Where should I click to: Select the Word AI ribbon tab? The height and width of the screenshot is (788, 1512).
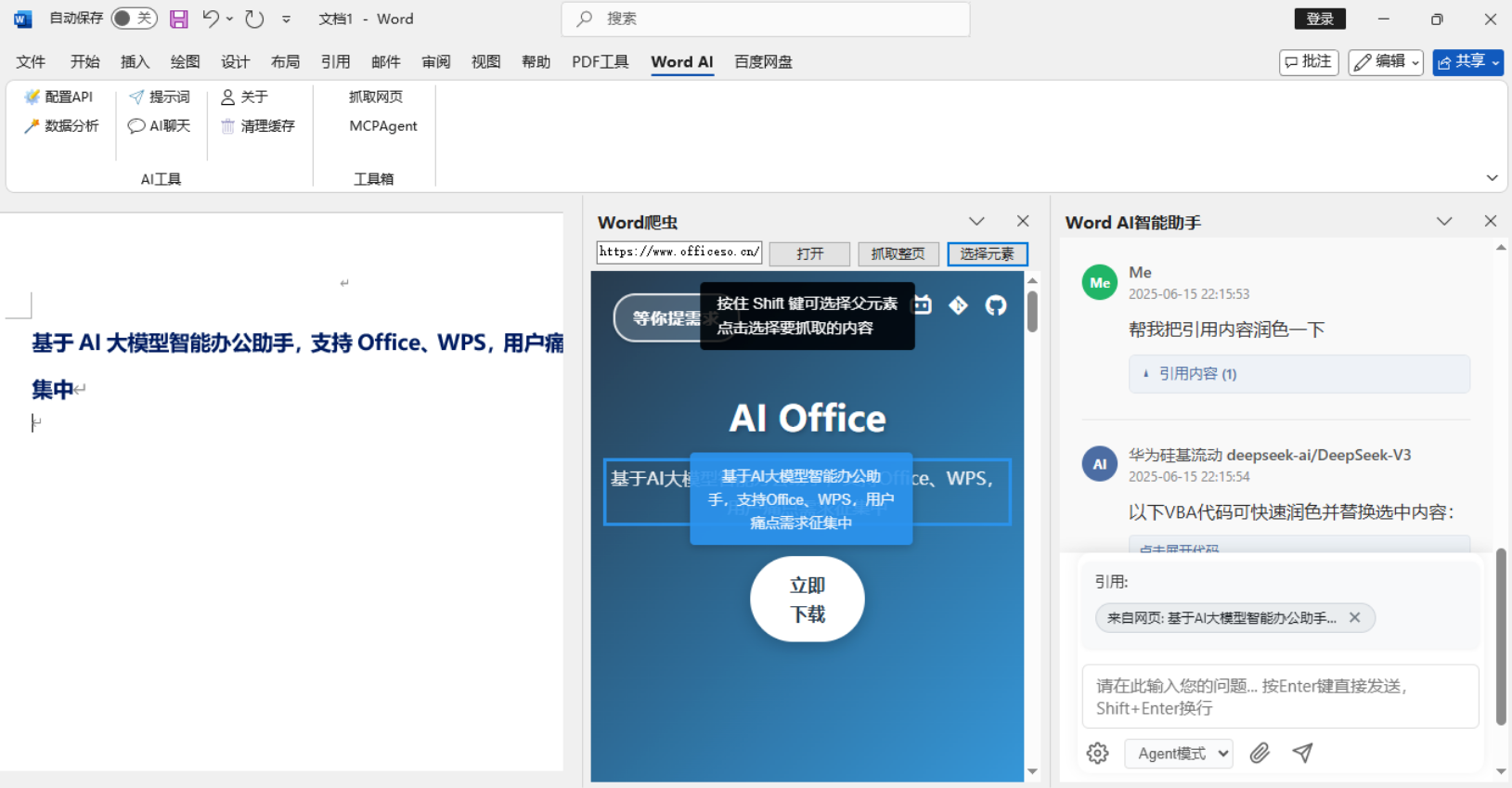[682, 62]
